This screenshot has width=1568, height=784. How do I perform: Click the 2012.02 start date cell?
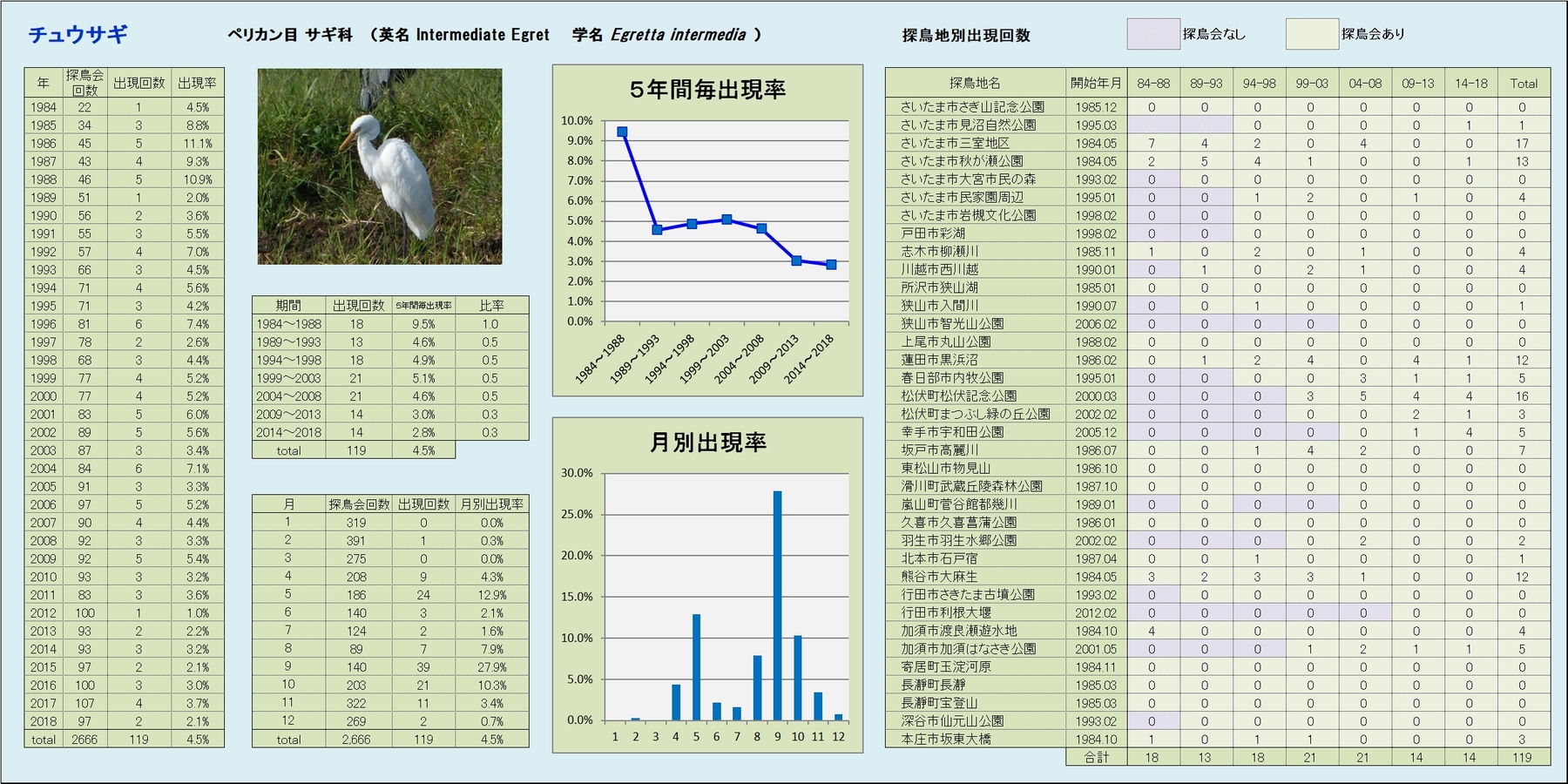[x=1096, y=612]
